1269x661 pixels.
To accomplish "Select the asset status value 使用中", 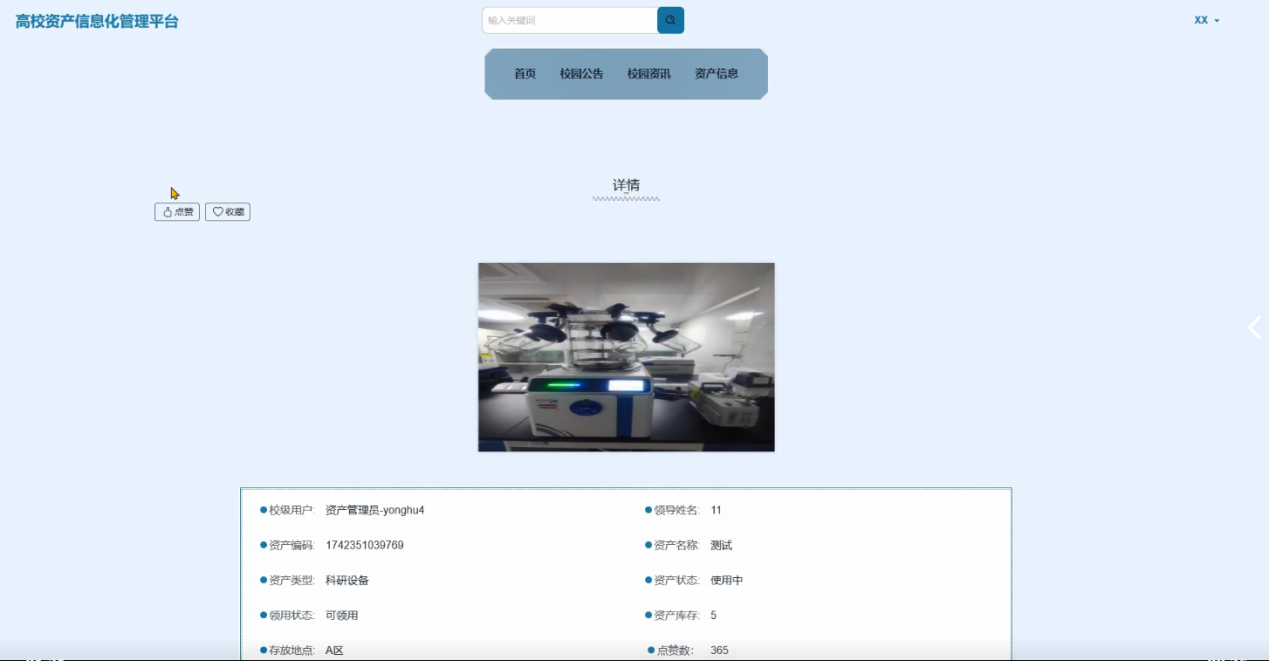I will (x=727, y=580).
